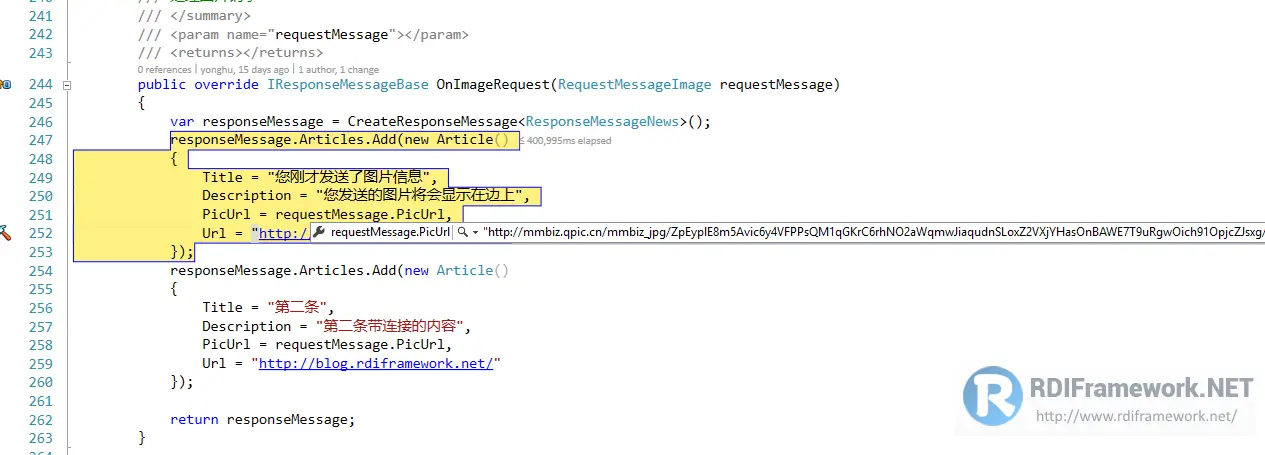
Task: Click the CreateResponseMessage call on line 246
Action: 432,122
